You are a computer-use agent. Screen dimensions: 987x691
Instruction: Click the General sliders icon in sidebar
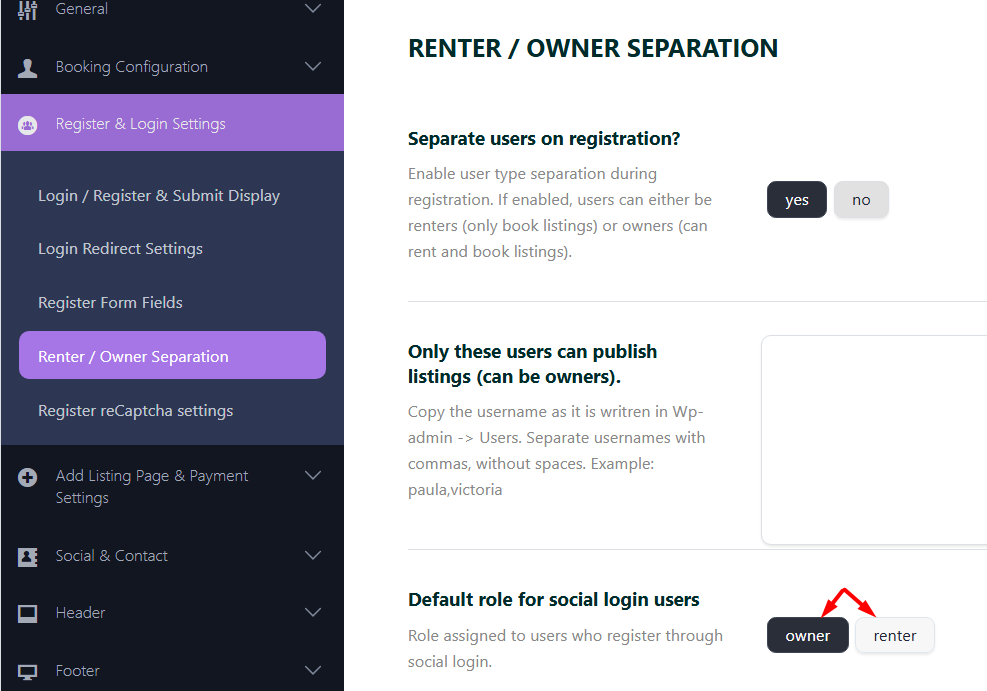click(28, 10)
